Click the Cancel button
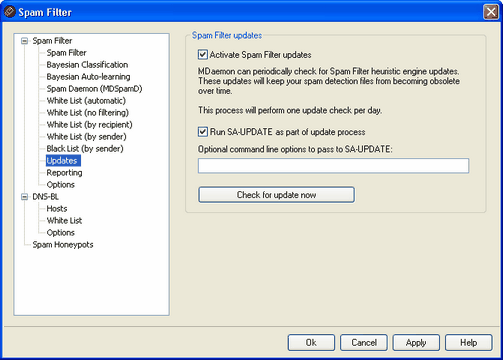This screenshot has height=360, width=503. (364, 343)
